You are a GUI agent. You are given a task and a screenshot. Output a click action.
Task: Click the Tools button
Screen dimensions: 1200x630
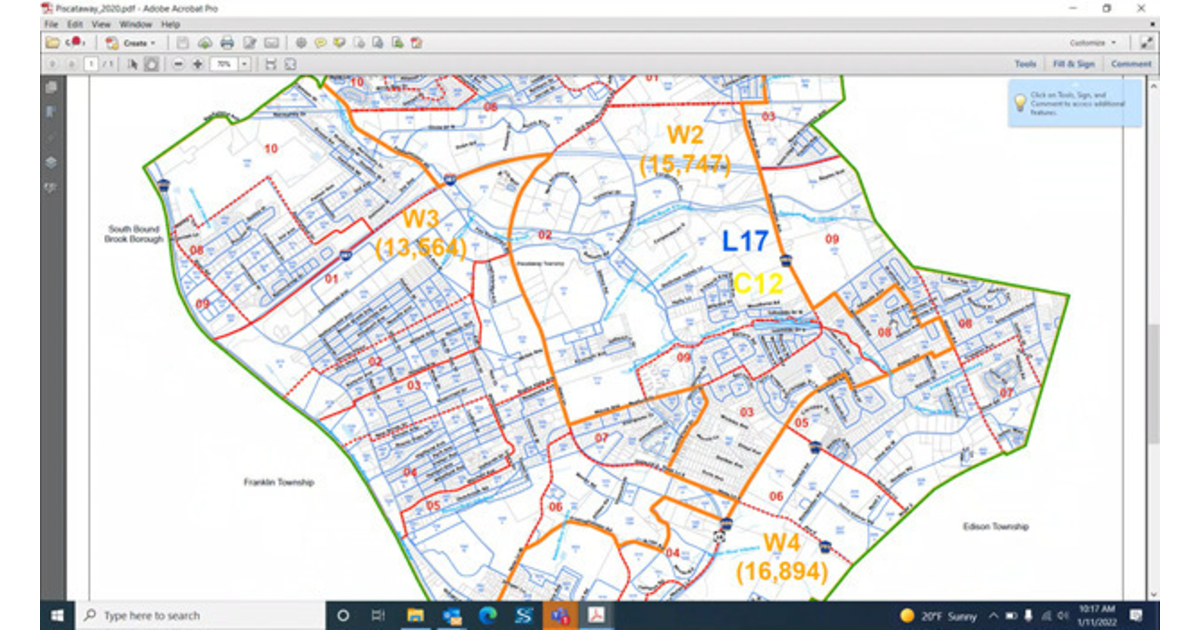pyautogui.click(x=1025, y=63)
